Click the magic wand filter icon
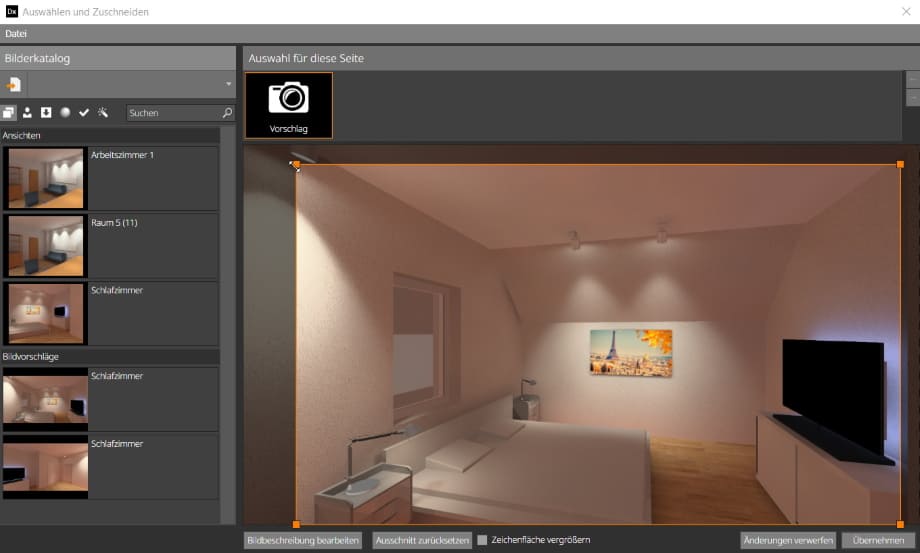 [102, 113]
